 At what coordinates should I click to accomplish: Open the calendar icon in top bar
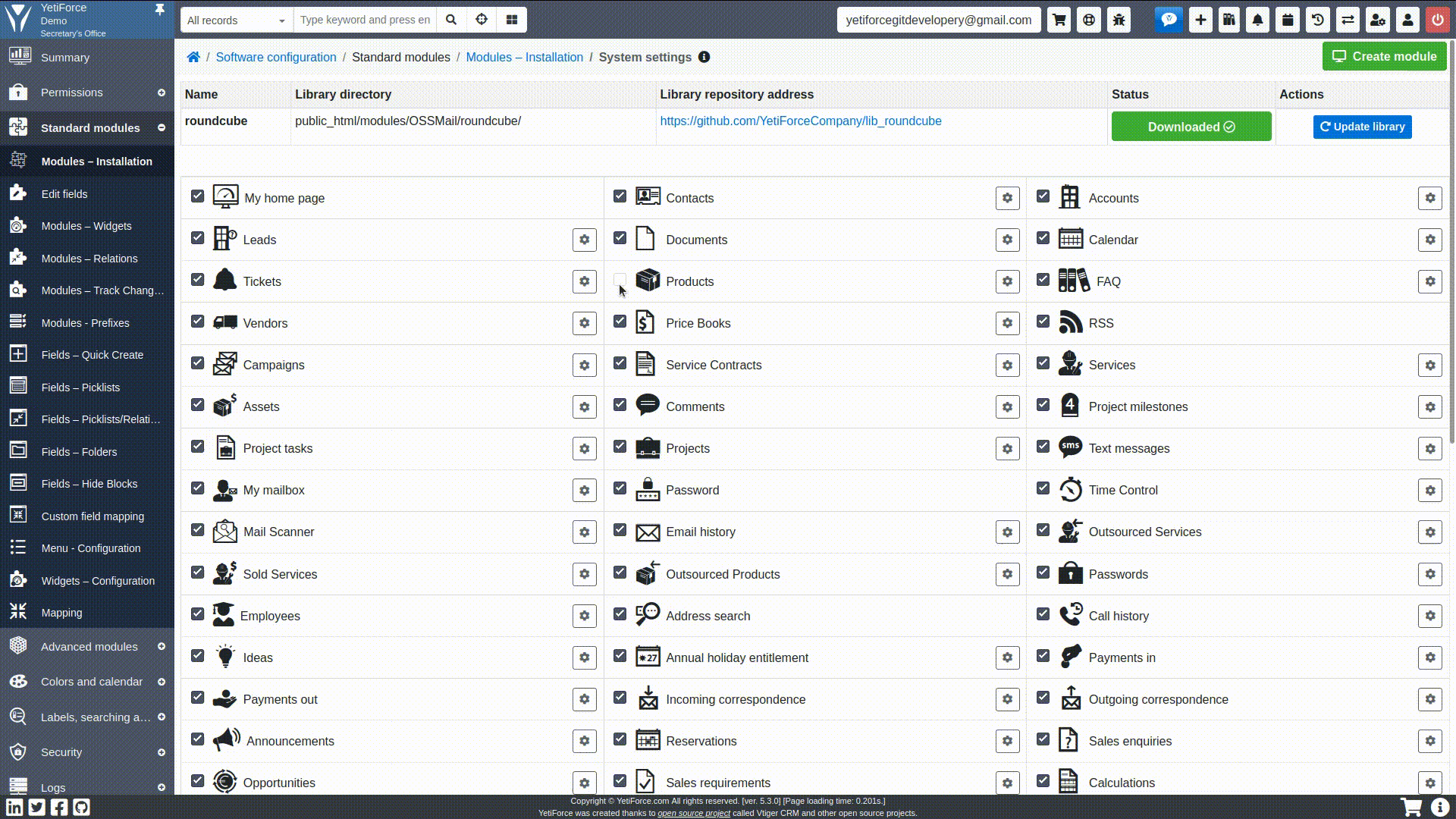tap(1288, 20)
